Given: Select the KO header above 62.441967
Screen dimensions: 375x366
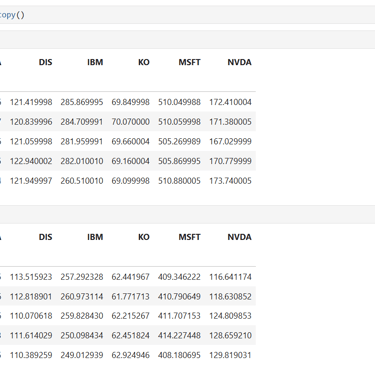Looking at the screenshot, I should point(144,237).
